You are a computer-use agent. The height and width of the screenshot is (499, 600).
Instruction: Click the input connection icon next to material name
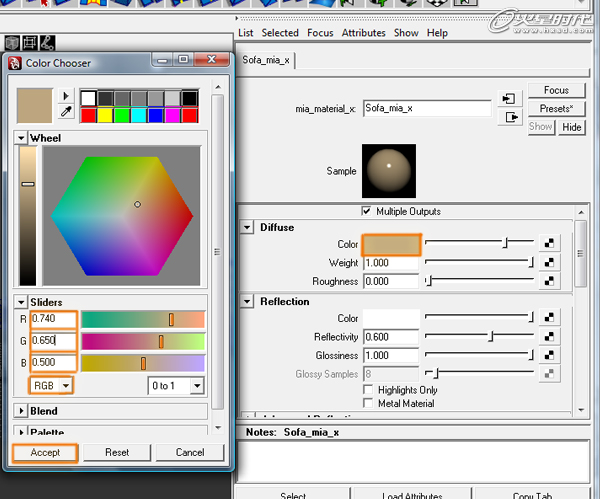coord(510,99)
